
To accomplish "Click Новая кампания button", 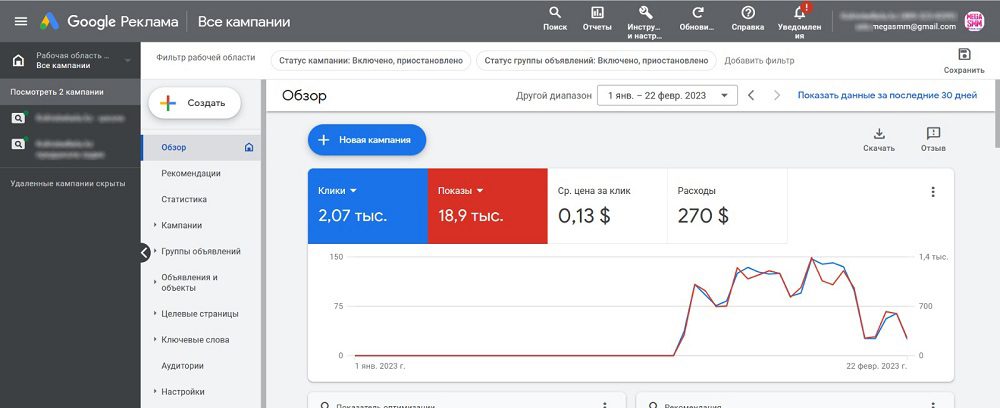I will pyautogui.click(x=367, y=140).
